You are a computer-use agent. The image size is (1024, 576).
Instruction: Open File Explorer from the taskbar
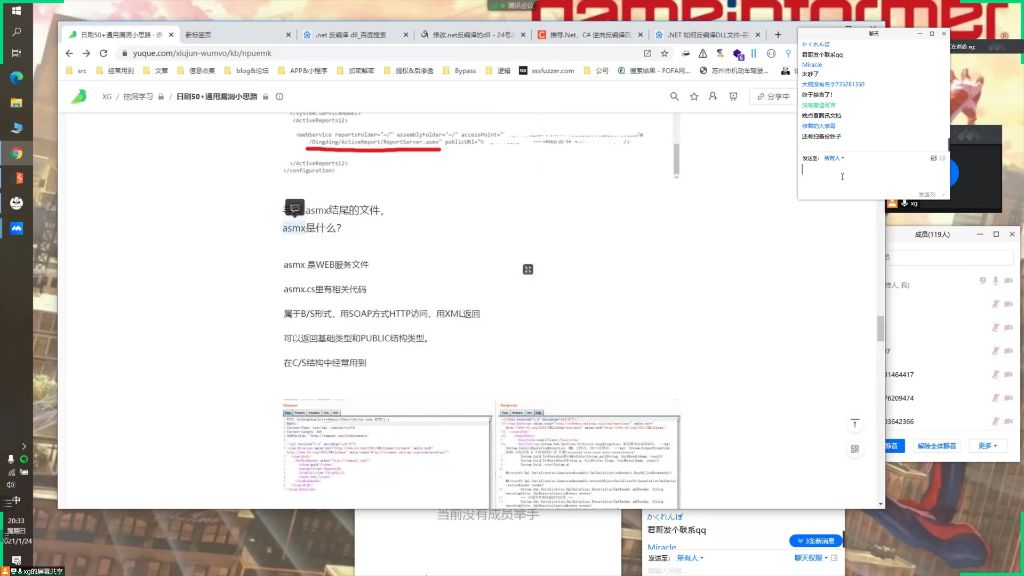coord(16,103)
